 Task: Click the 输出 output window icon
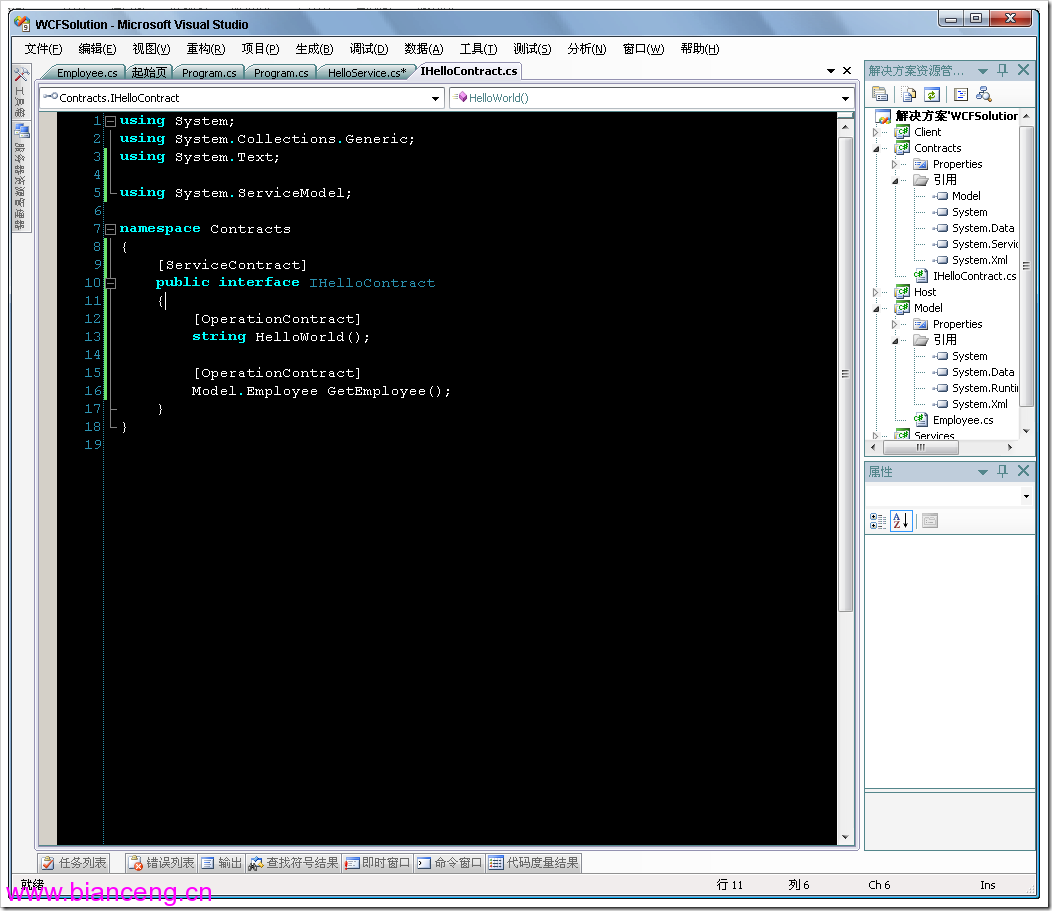click(x=207, y=863)
